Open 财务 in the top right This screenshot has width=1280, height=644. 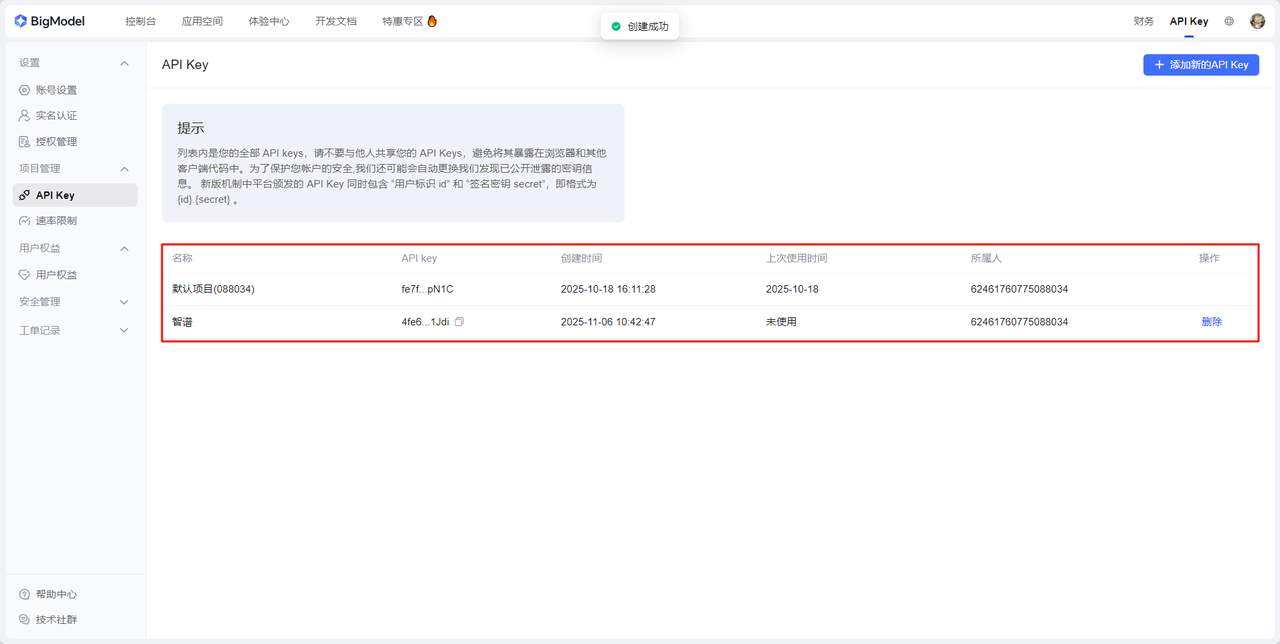[1143, 21]
